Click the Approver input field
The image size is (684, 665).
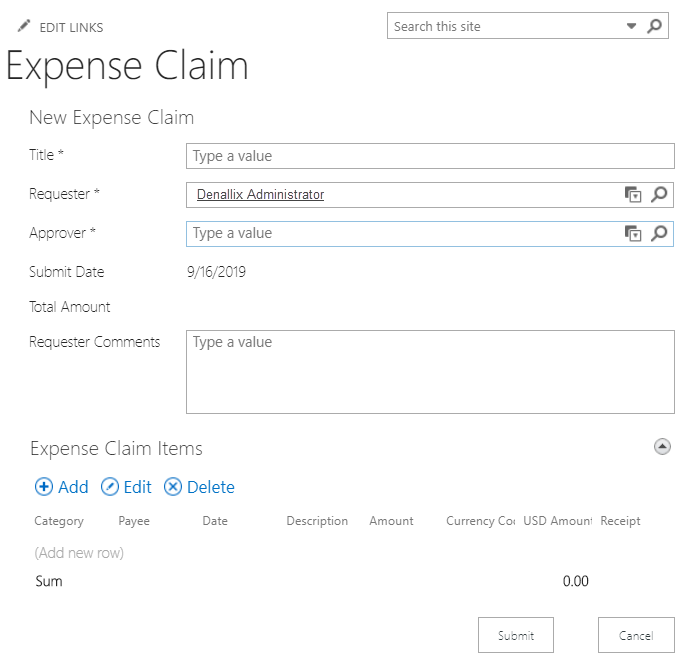coord(400,233)
